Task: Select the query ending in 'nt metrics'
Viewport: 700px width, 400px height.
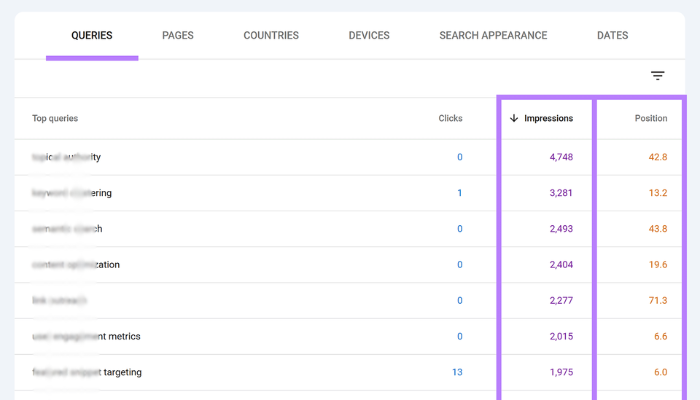Action: (86, 336)
